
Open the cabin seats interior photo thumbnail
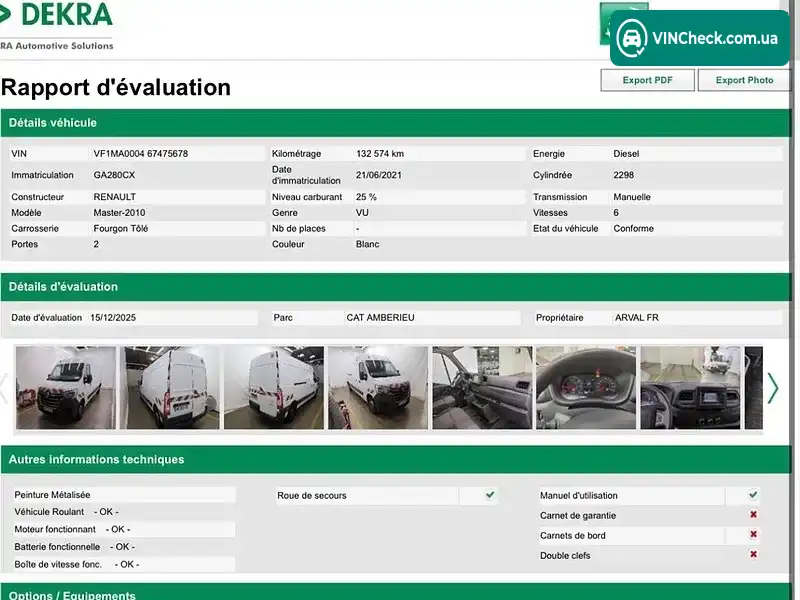[482, 388]
